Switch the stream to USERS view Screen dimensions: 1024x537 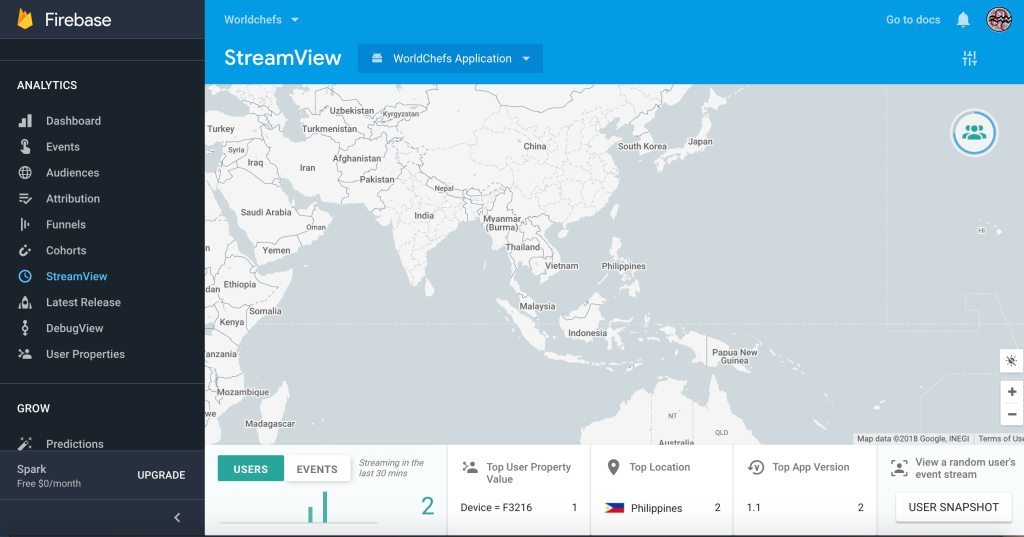coord(250,469)
